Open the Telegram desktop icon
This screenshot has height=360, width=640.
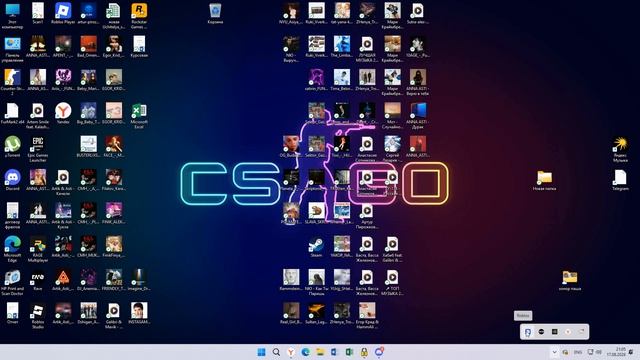tap(620, 180)
